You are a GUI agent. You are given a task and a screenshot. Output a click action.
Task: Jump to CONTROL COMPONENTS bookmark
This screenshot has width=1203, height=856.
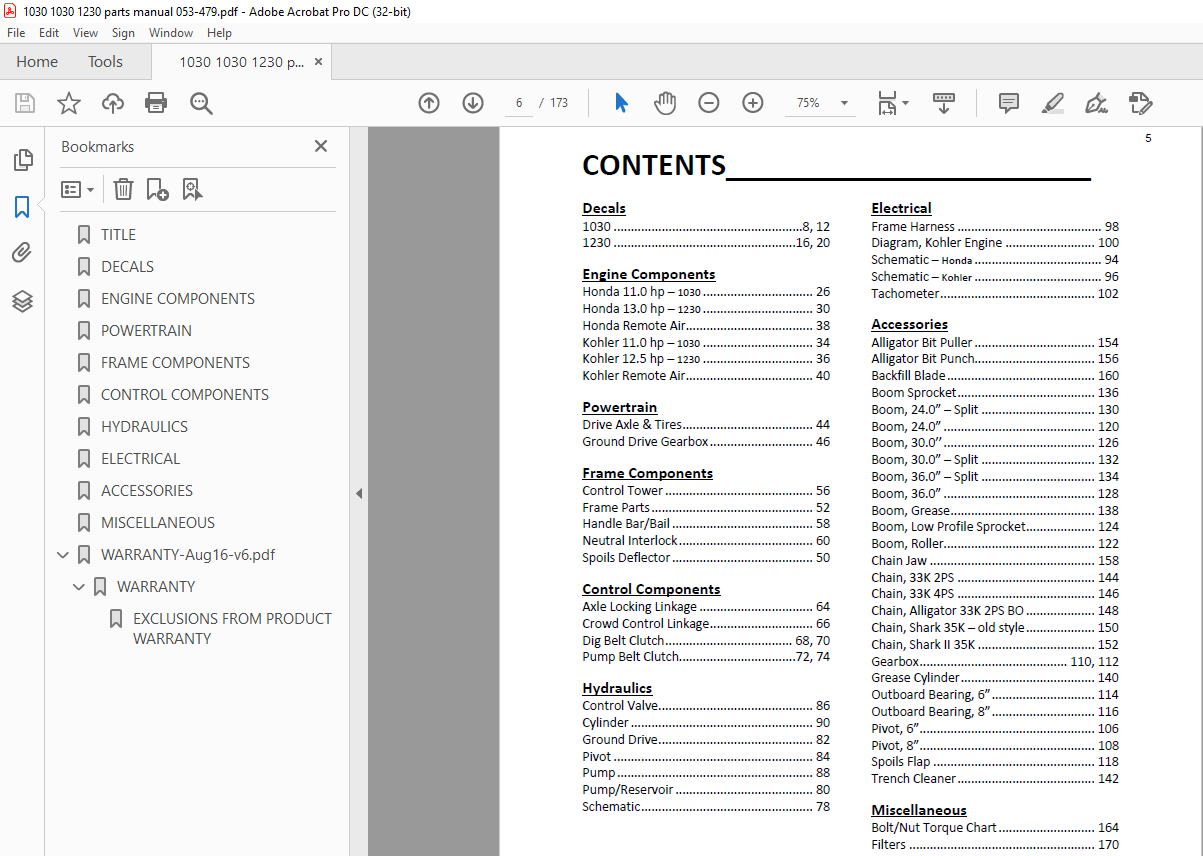click(x=185, y=394)
